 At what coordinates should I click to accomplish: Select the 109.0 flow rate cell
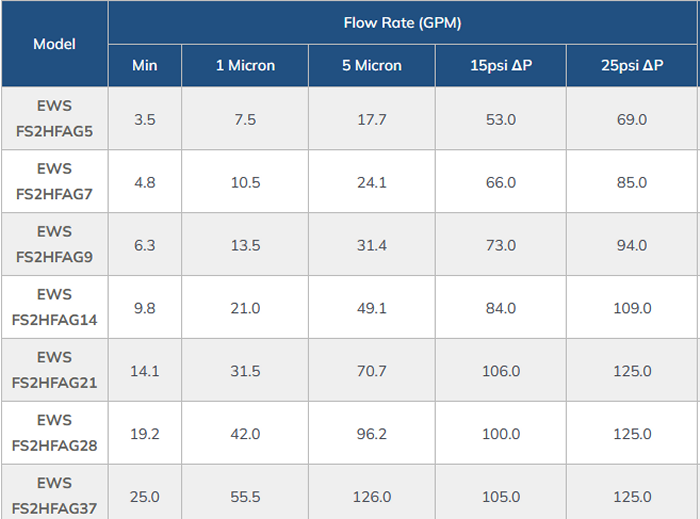tap(632, 308)
